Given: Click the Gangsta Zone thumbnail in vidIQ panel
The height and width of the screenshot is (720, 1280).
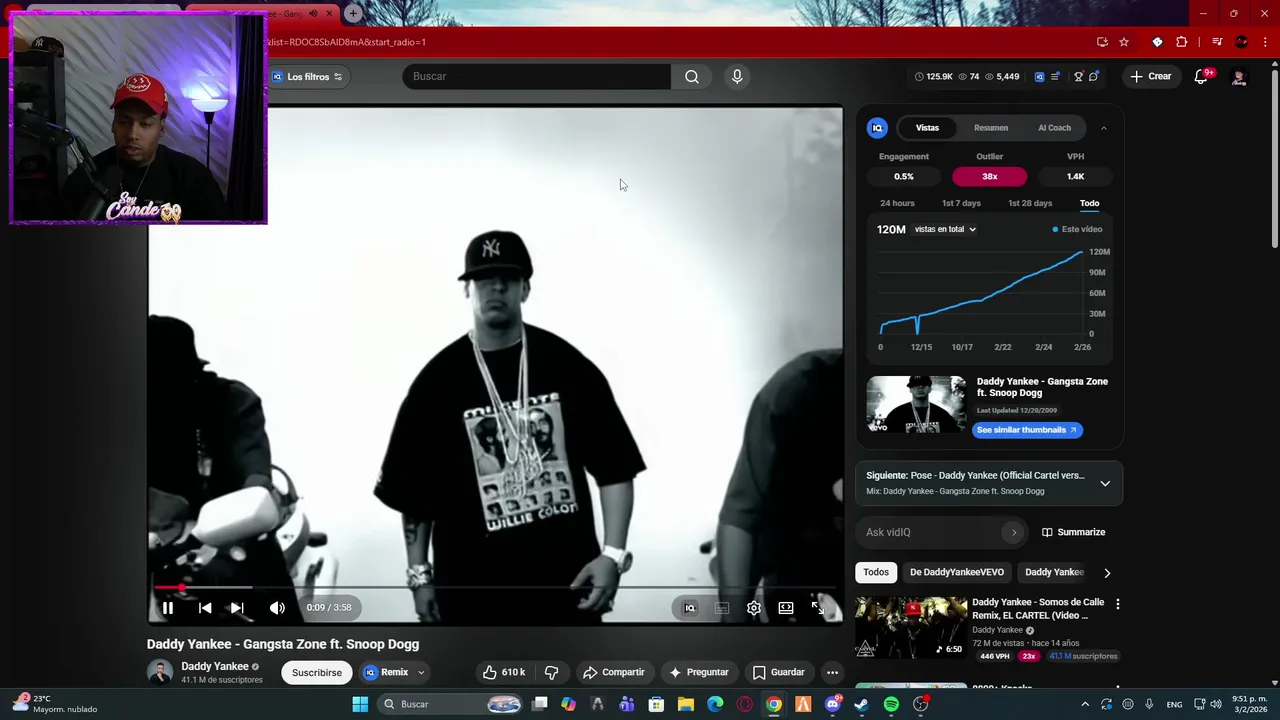Looking at the screenshot, I should (x=916, y=404).
